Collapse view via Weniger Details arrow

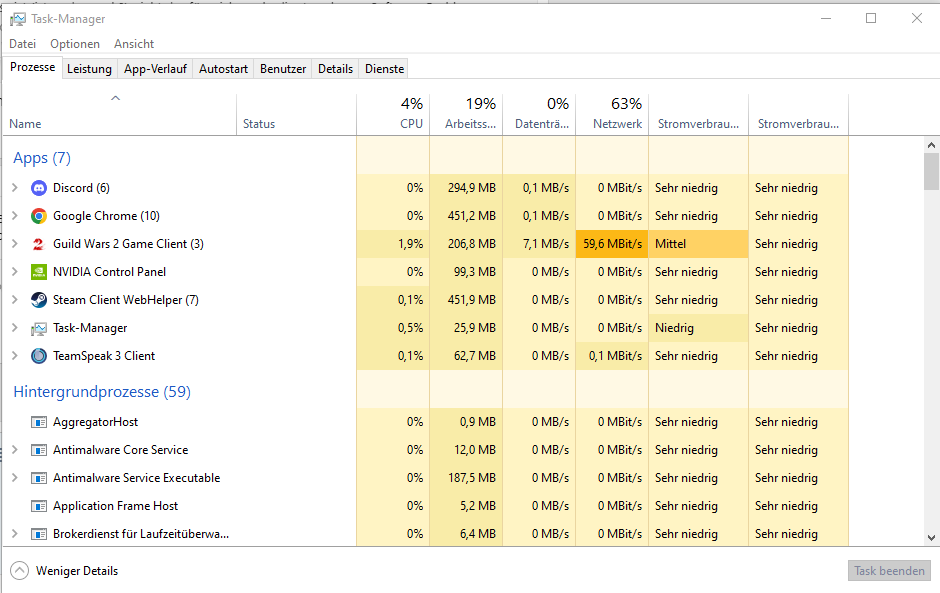[19, 571]
